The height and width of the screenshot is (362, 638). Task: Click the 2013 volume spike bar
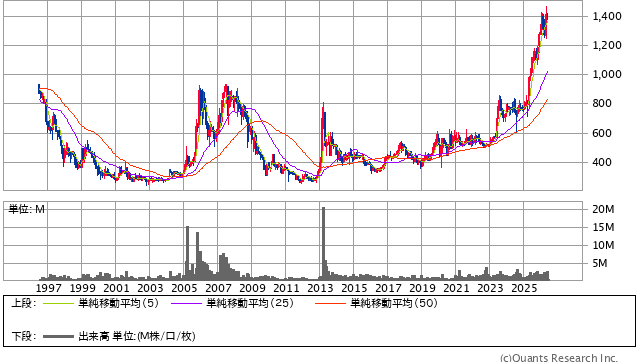click(323, 243)
